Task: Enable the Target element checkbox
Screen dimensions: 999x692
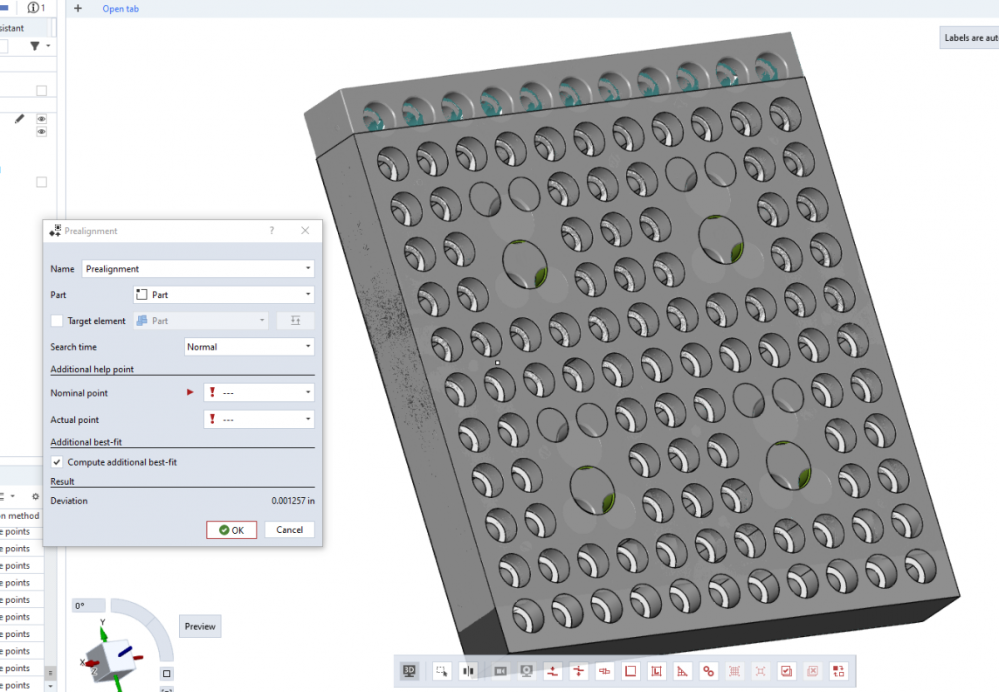Action: pos(57,321)
